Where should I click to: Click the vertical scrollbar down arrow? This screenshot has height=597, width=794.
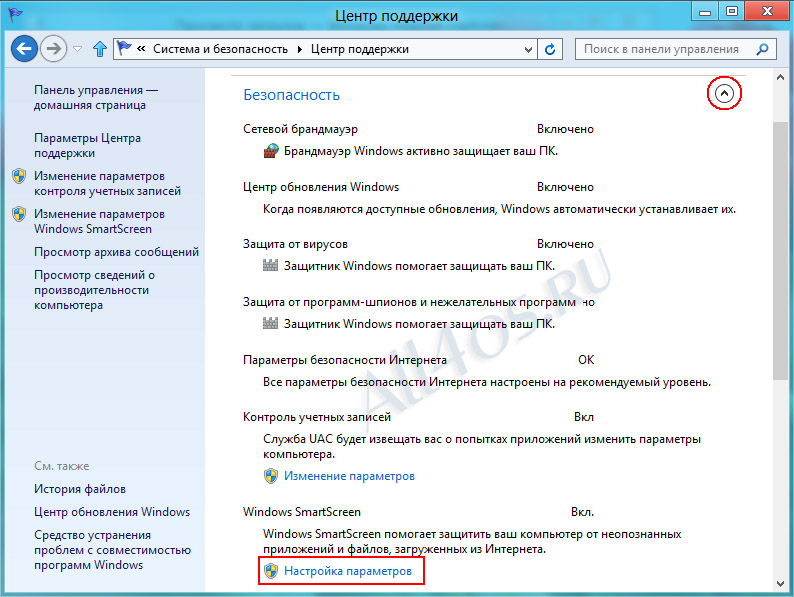click(780, 584)
